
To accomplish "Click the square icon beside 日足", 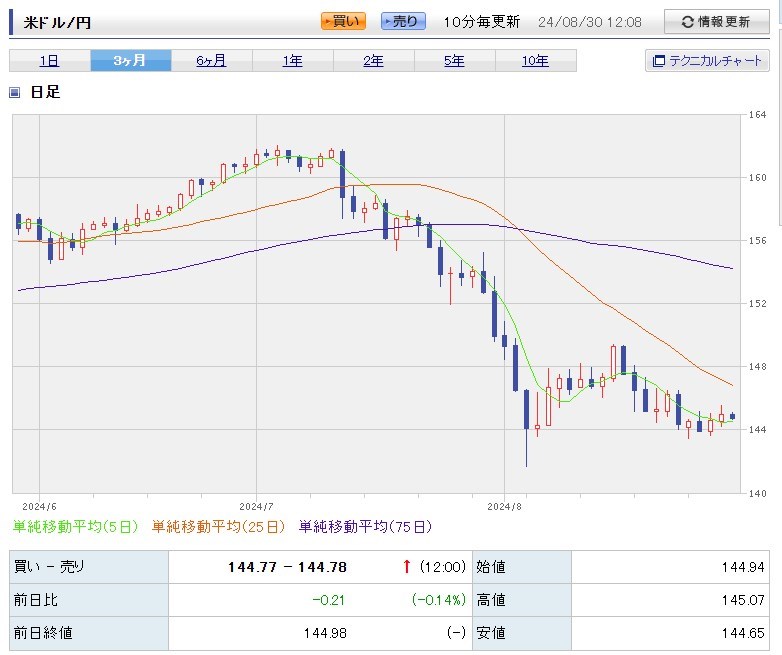I will (x=15, y=93).
